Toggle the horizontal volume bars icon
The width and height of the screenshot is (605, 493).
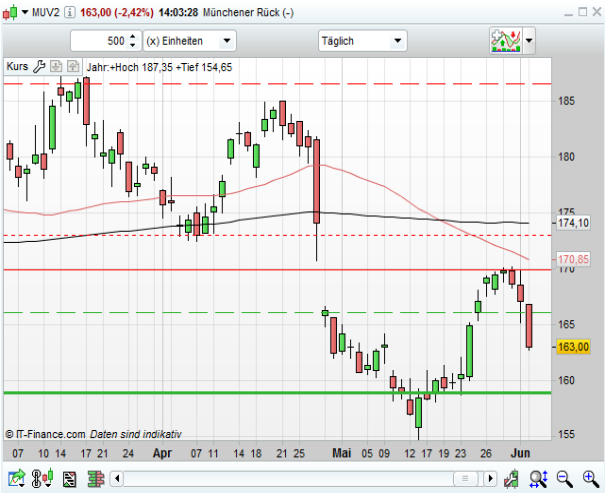96,479
